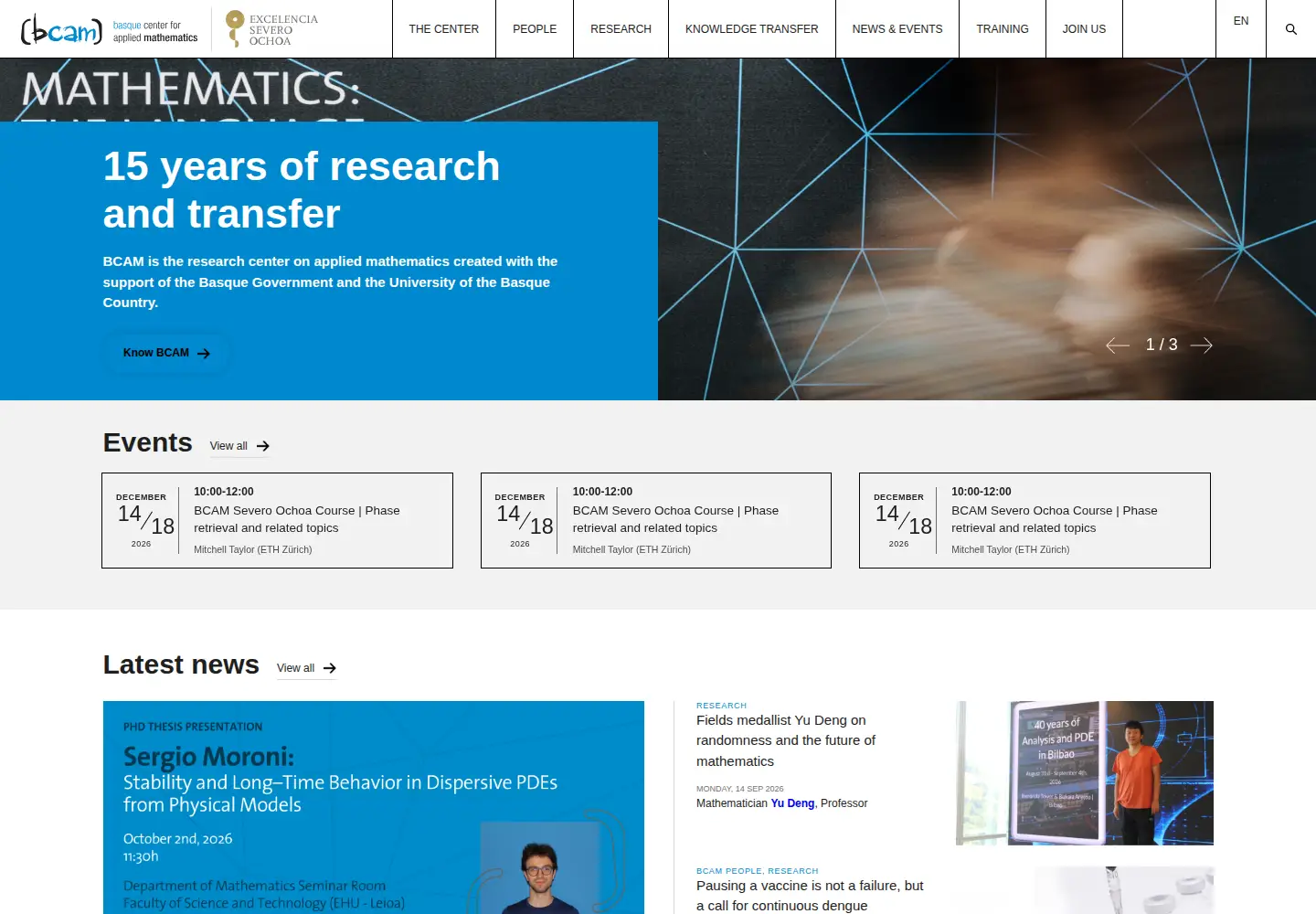1316x914 pixels.
Task: Click the Latest news section heading
Action: (181, 664)
